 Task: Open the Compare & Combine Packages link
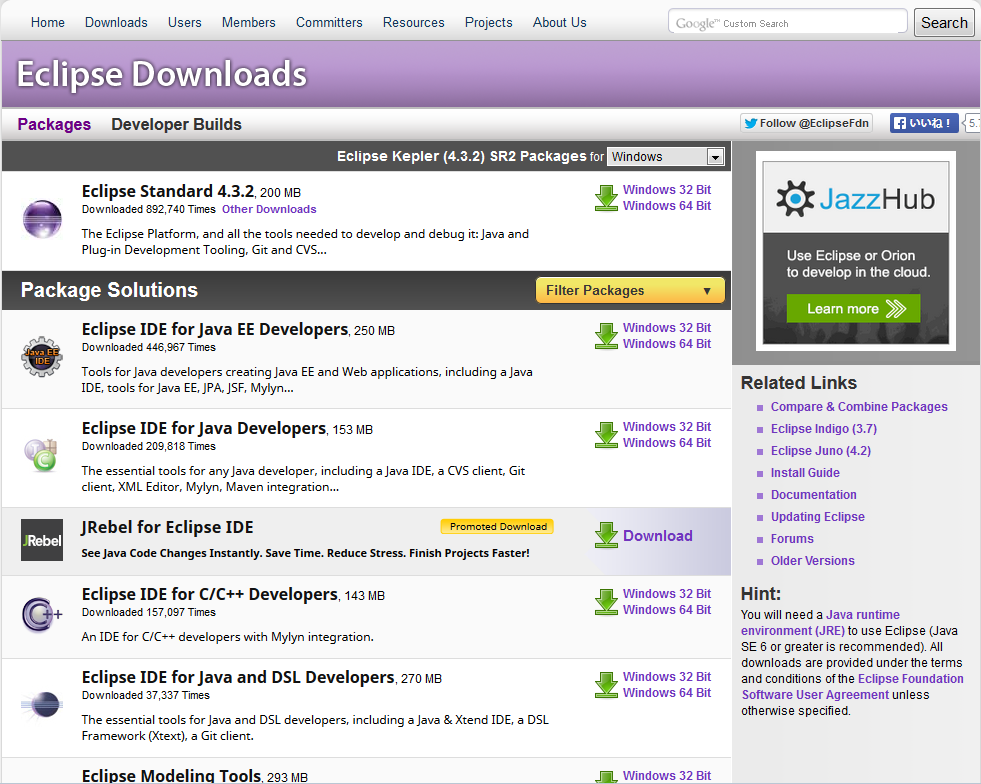[x=859, y=407]
